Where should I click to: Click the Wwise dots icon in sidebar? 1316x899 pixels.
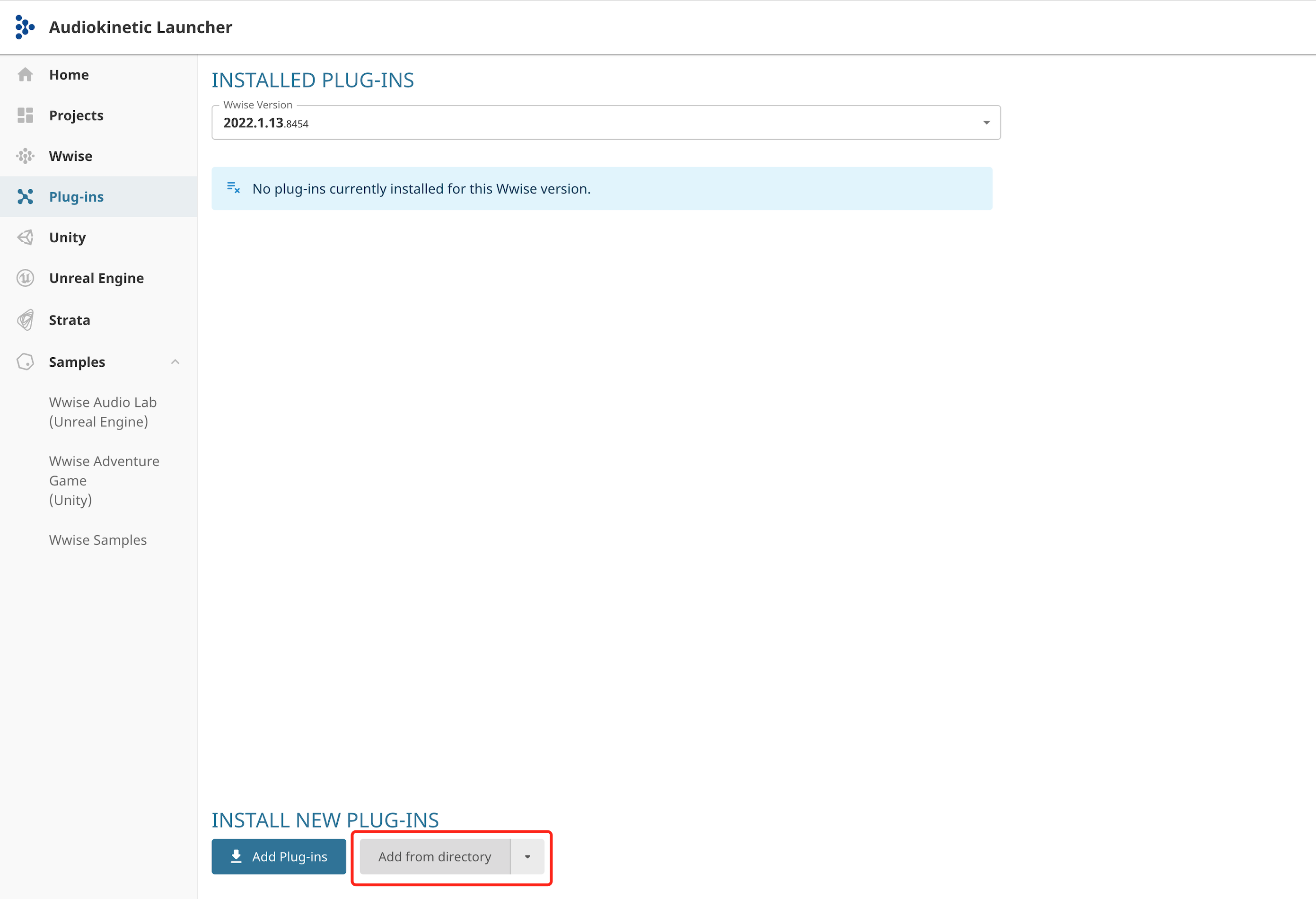coord(25,156)
